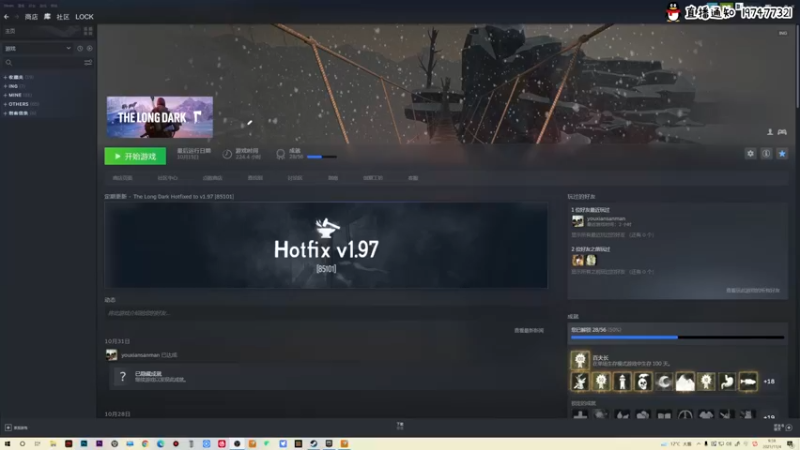Click the activity post input field
The image size is (800, 450).
[x=327, y=313]
